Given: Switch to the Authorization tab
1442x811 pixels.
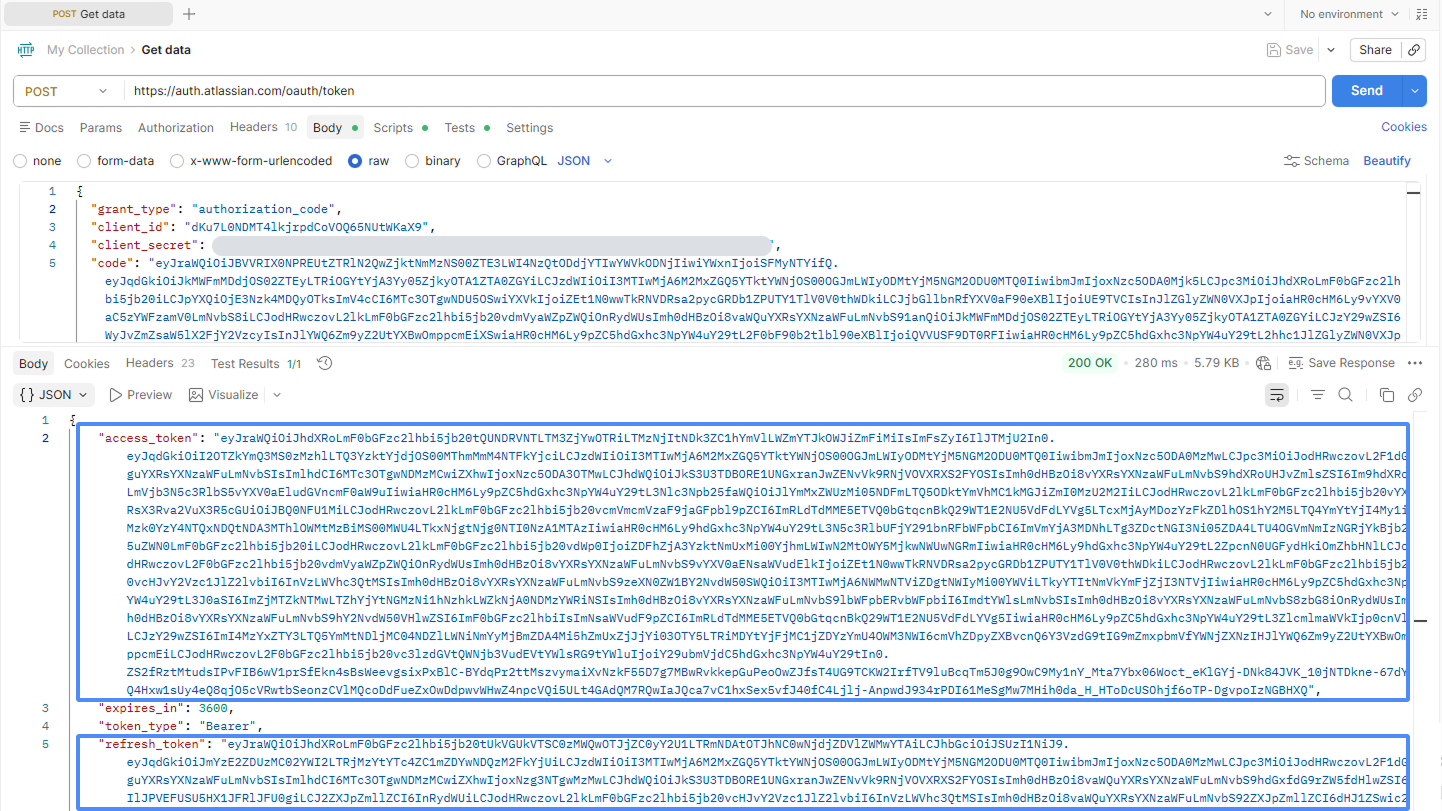Looking at the screenshot, I should click(176, 128).
